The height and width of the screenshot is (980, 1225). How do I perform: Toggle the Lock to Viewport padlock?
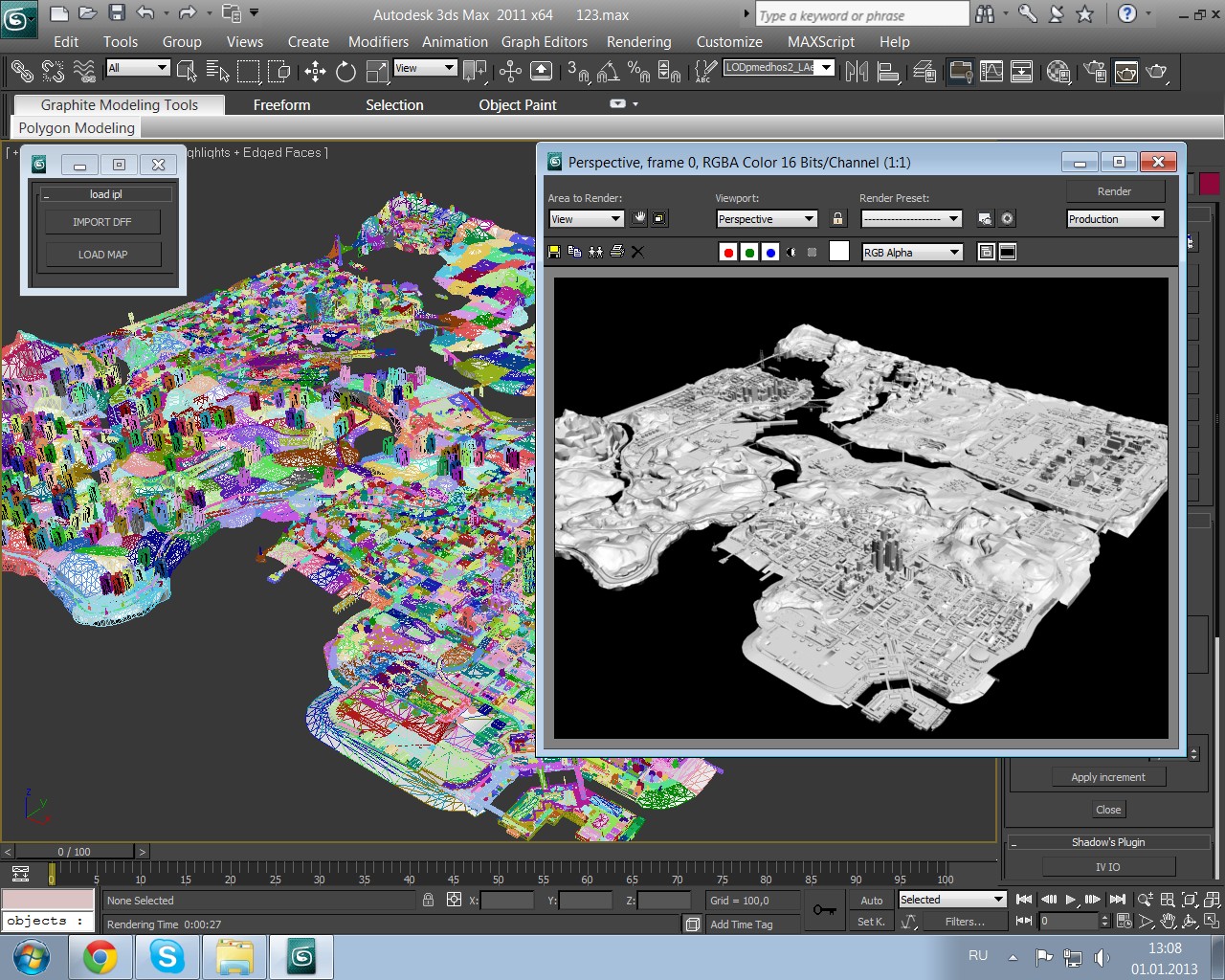838,218
